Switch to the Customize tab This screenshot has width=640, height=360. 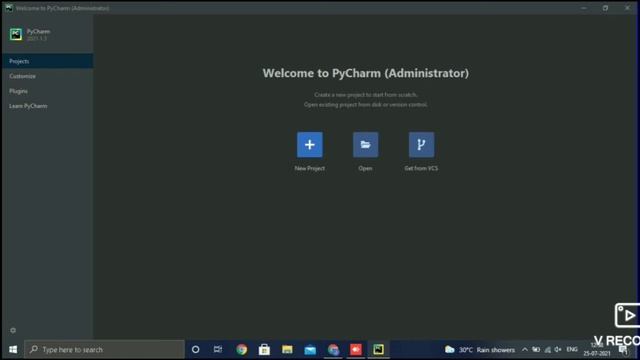pyautogui.click(x=47, y=76)
